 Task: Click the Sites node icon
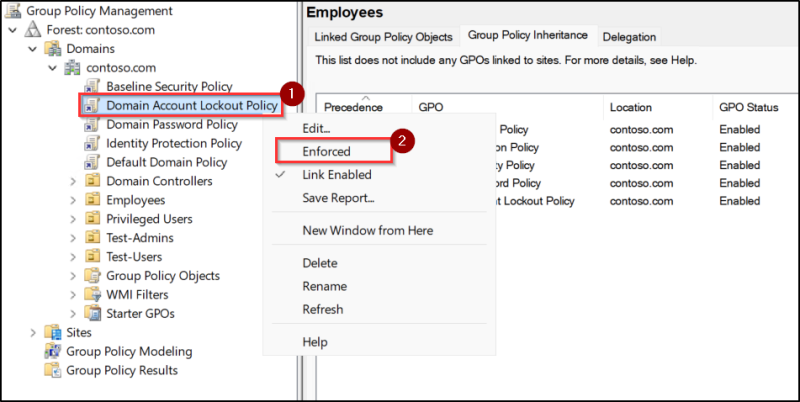(x=53, y=333)
